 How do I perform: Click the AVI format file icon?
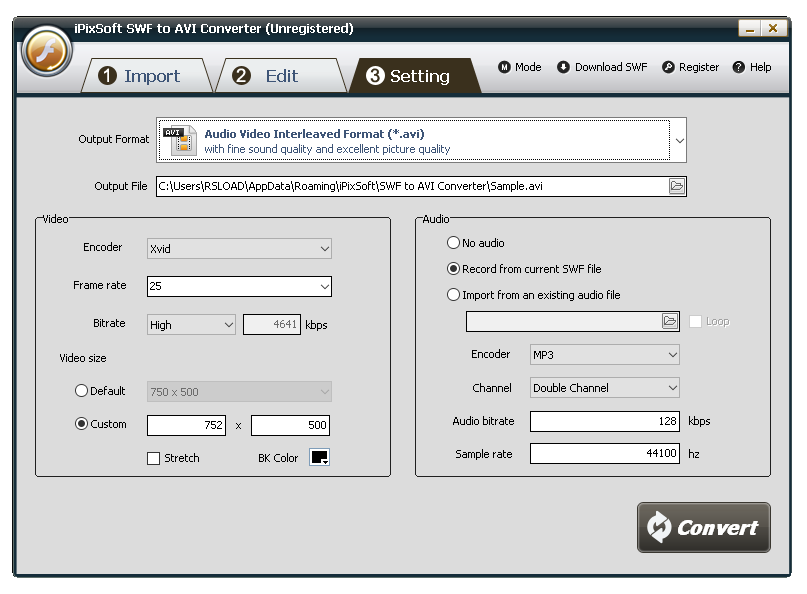pyautogui.click(x=180, y=141)
